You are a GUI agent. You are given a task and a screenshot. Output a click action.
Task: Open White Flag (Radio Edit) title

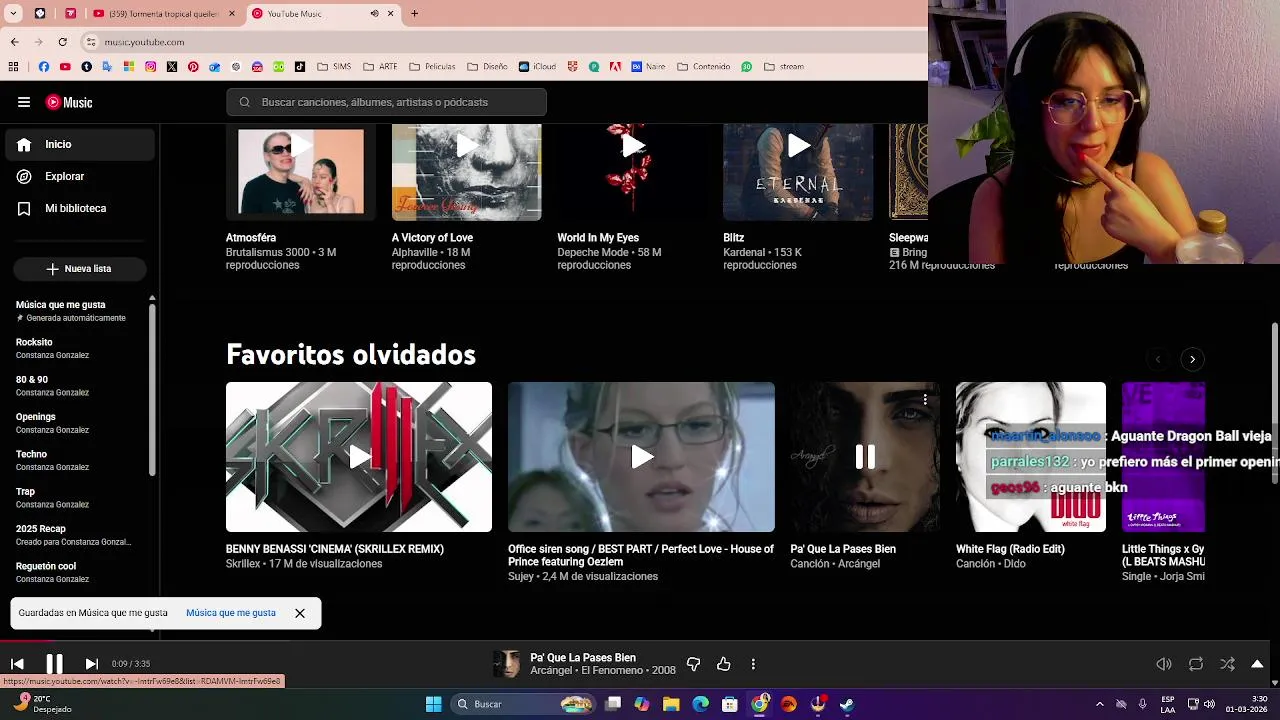(1010, 549)
